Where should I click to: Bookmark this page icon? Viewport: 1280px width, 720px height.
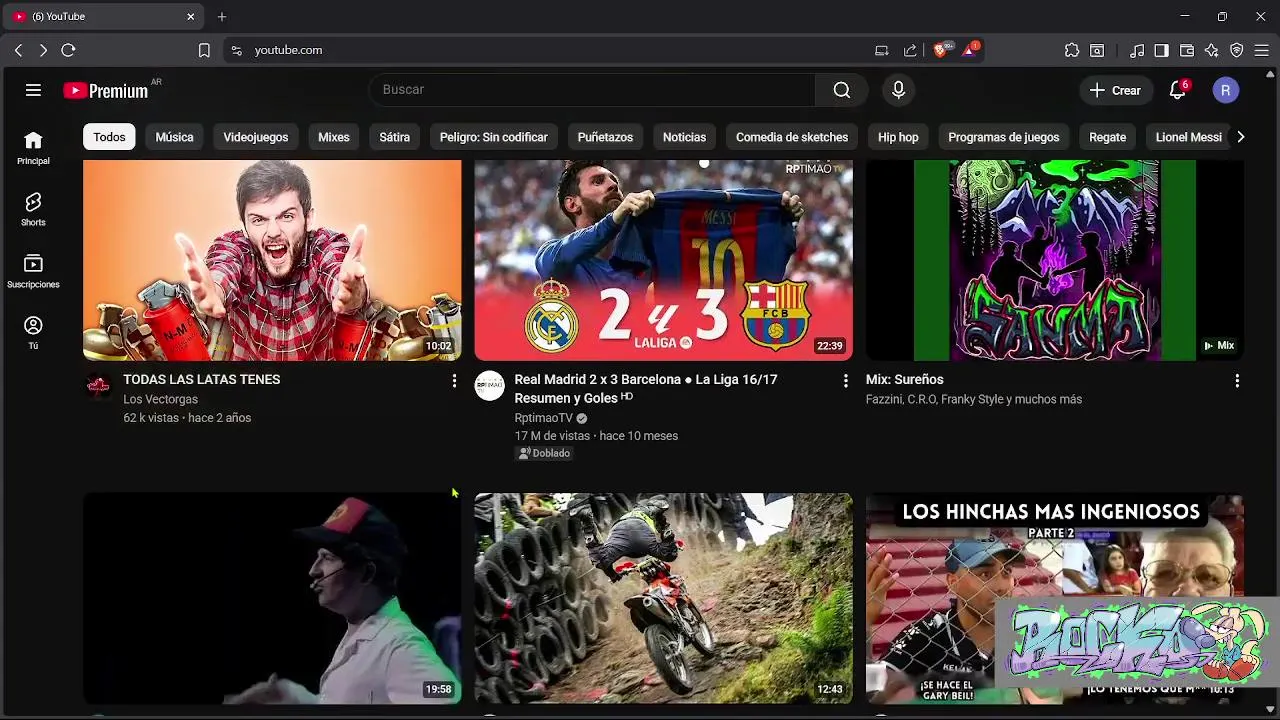[204, 50]
